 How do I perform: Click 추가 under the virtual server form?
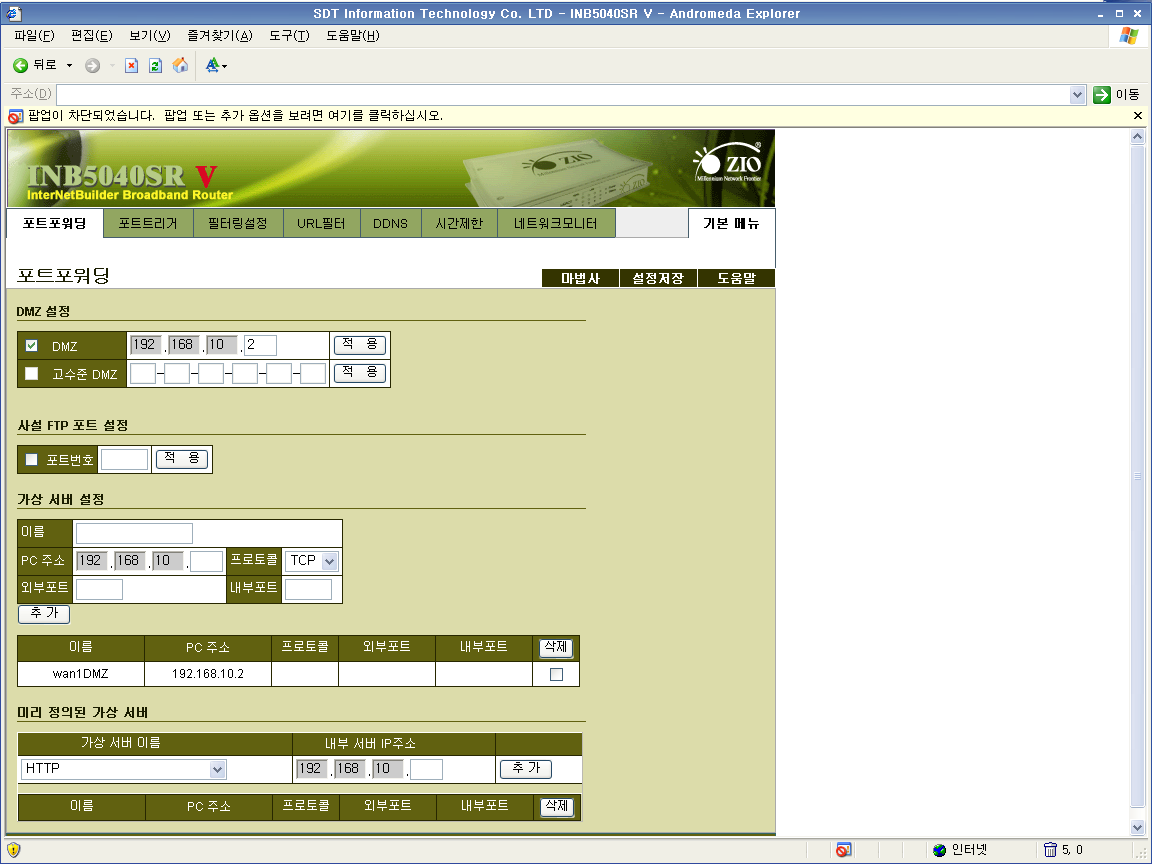[44, 613]
